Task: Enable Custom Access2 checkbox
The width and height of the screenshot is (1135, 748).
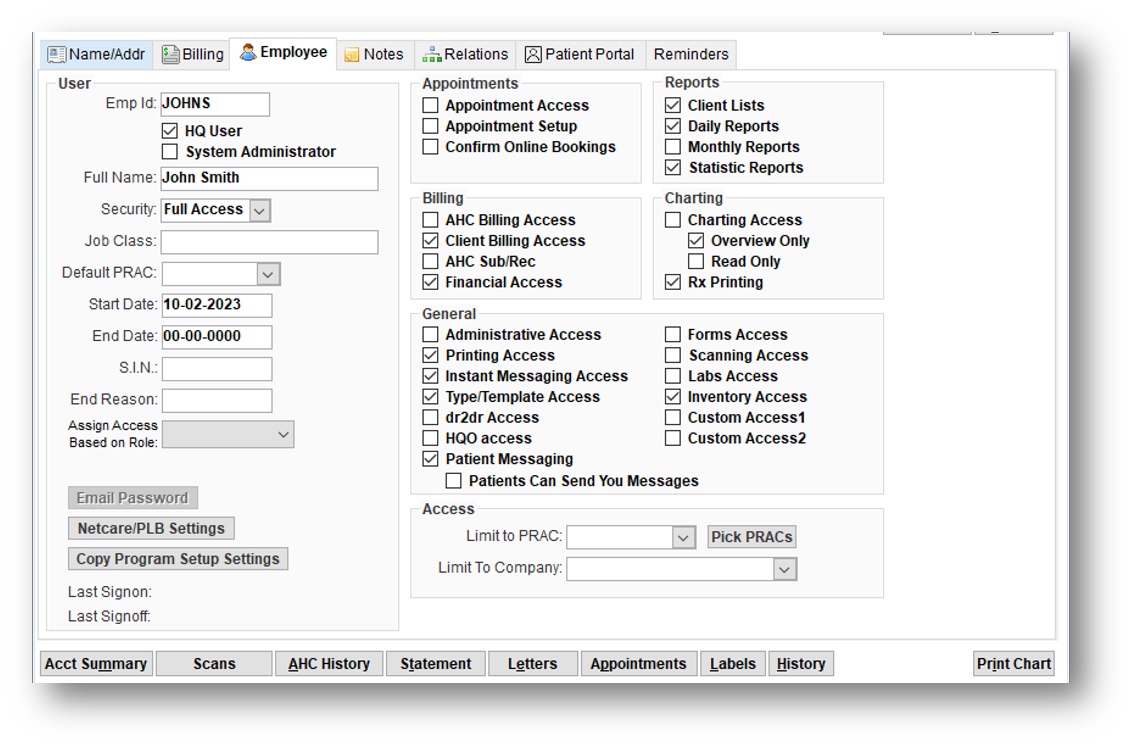Action: (x=673, y=438)
